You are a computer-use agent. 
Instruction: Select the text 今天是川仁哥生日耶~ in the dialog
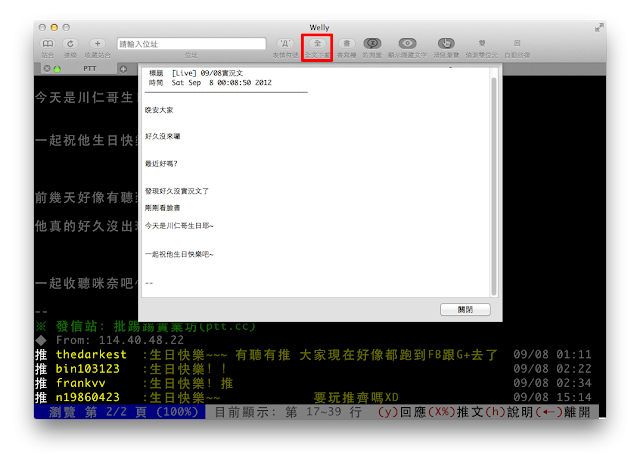click(x=179, y=226)
